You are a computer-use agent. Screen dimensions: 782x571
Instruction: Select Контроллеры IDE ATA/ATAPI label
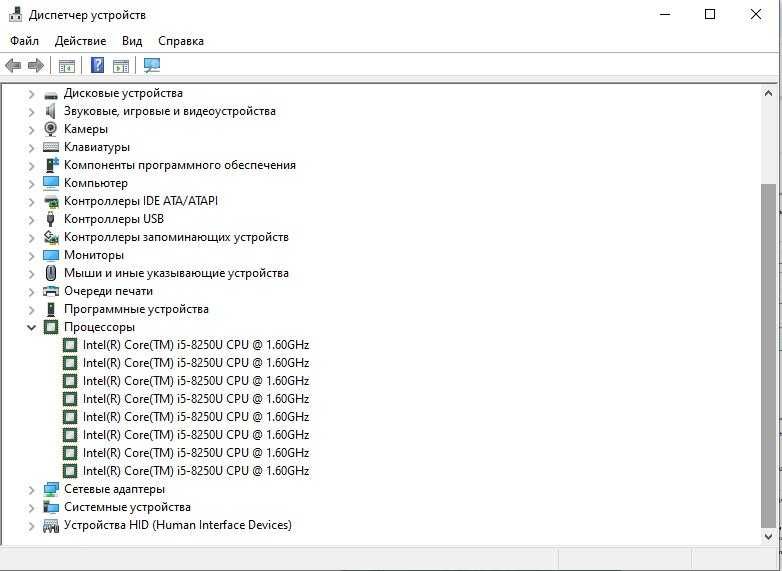click(141, 201)
